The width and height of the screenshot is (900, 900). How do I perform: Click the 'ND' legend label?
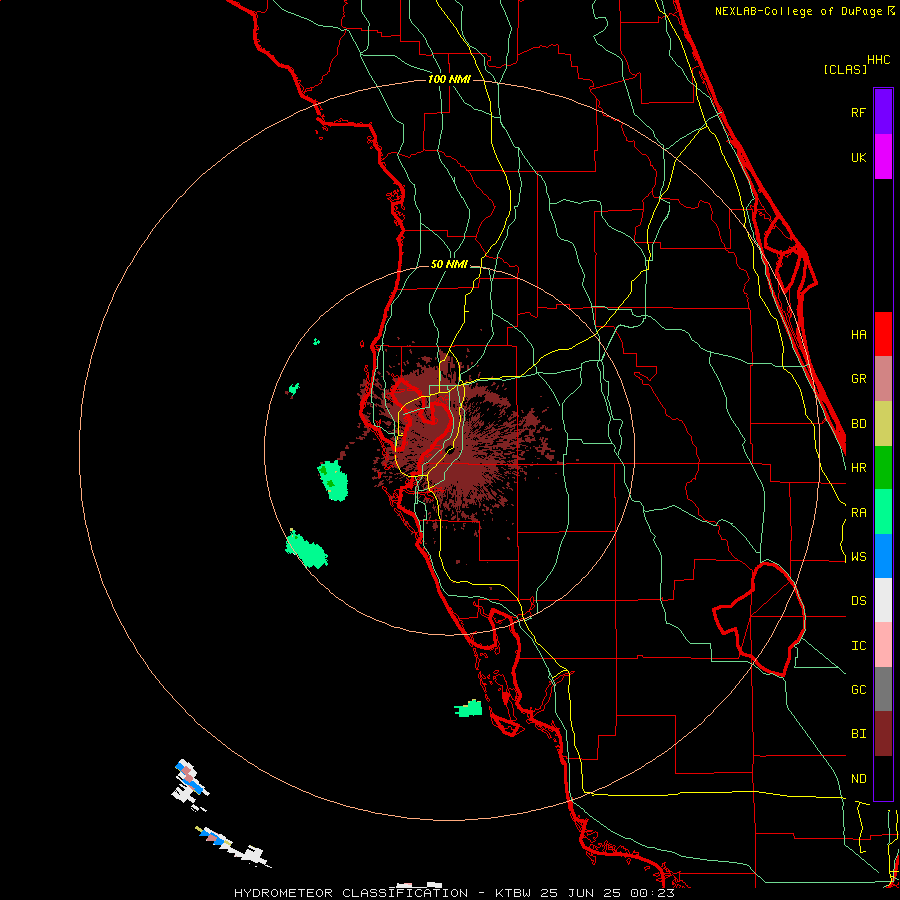point(858,779)
